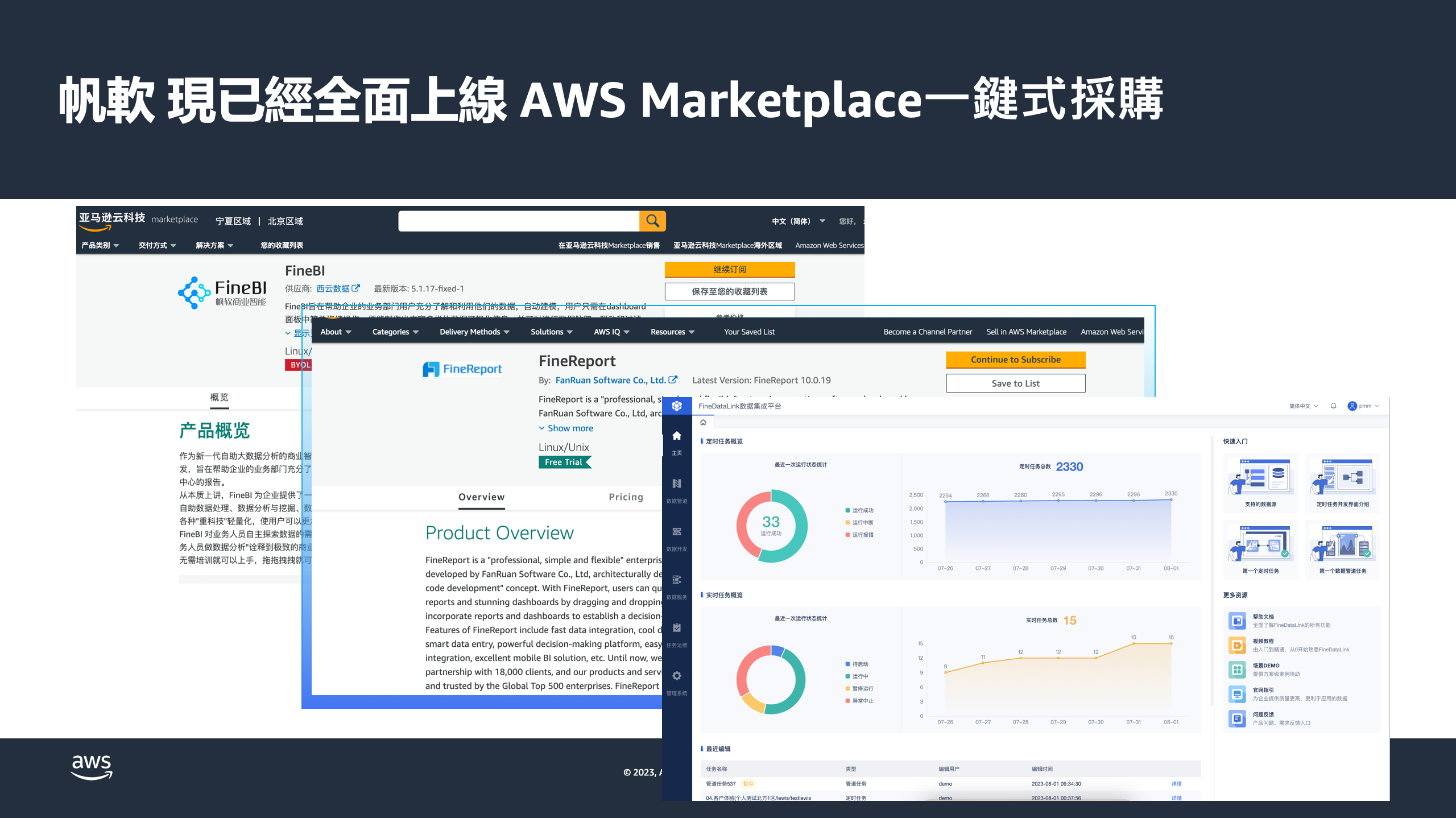
Task: Click the orange search magnifier button
Action: (x=652, y=221)
